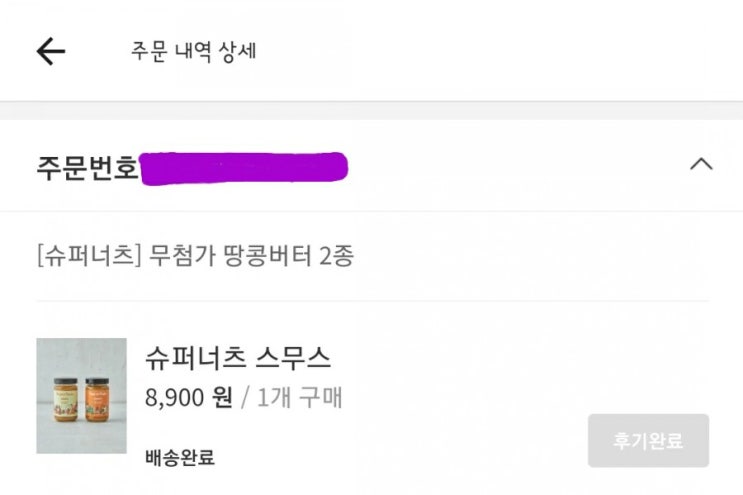
Task: Tap the orange-labeled right jar in the image
Action: (x=97, y=399)
